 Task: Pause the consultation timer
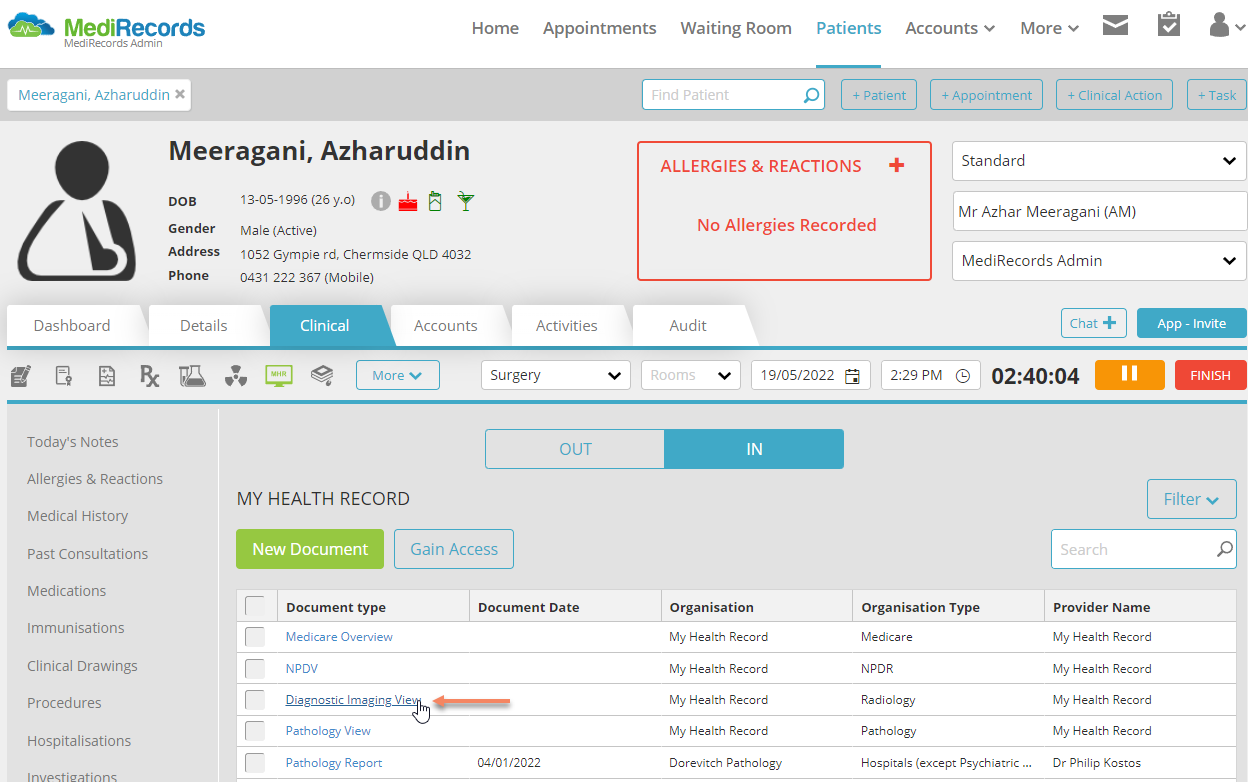(x=1130, y=375)
